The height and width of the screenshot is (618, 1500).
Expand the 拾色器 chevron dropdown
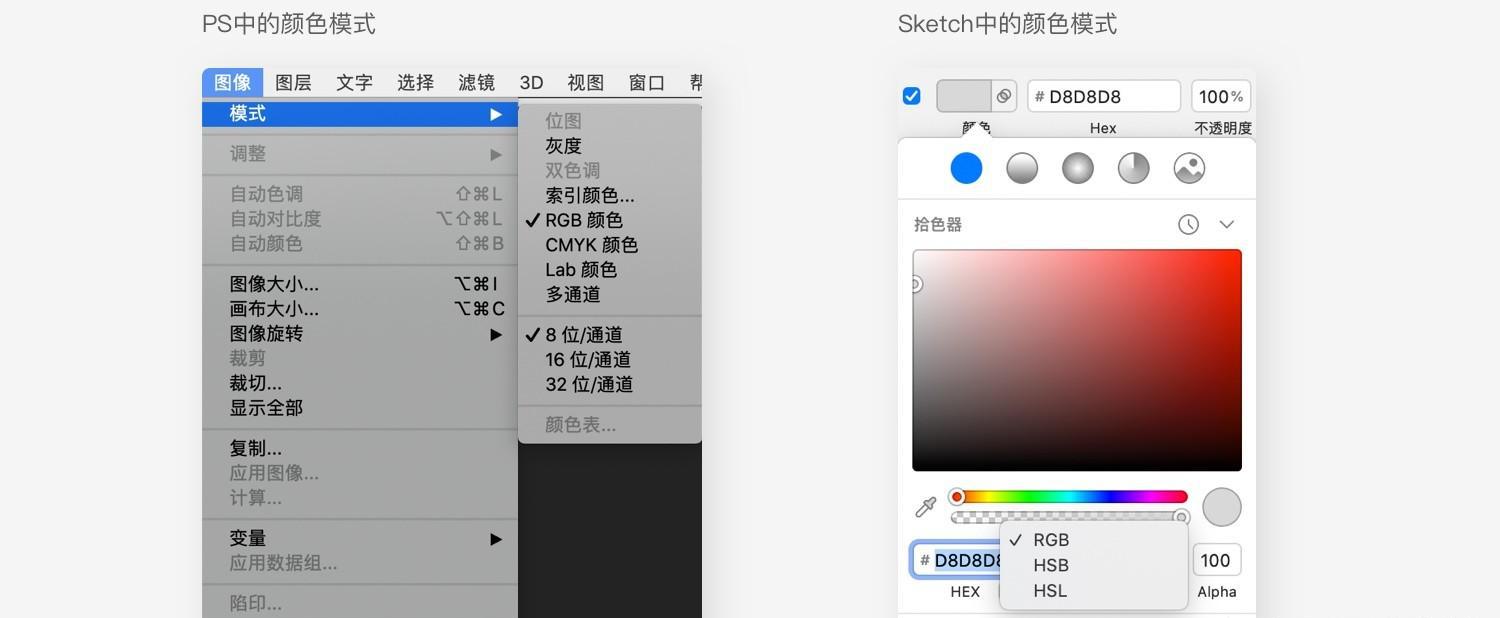[1227, 225]
